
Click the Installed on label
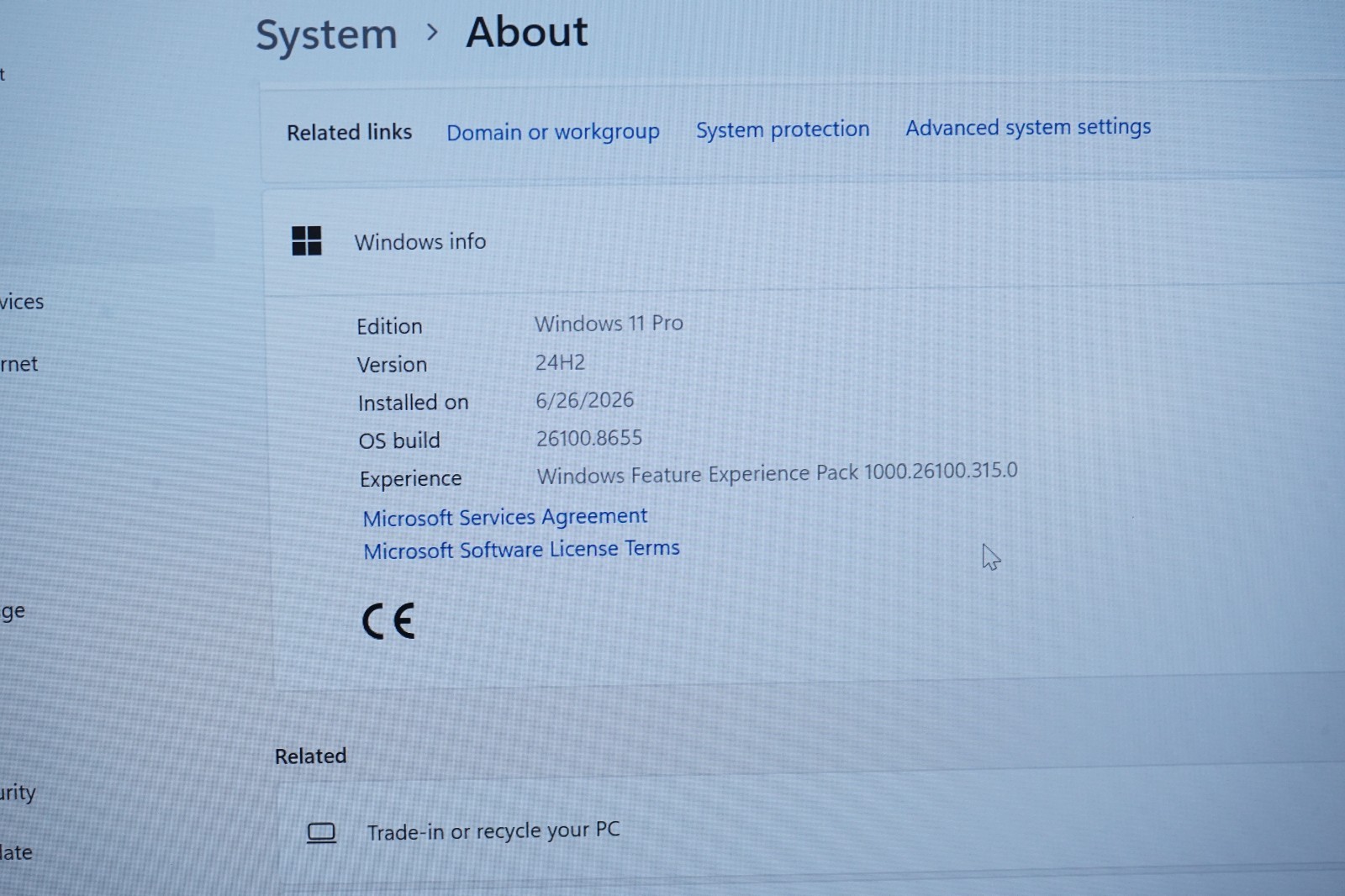click(x=413, y=403)
